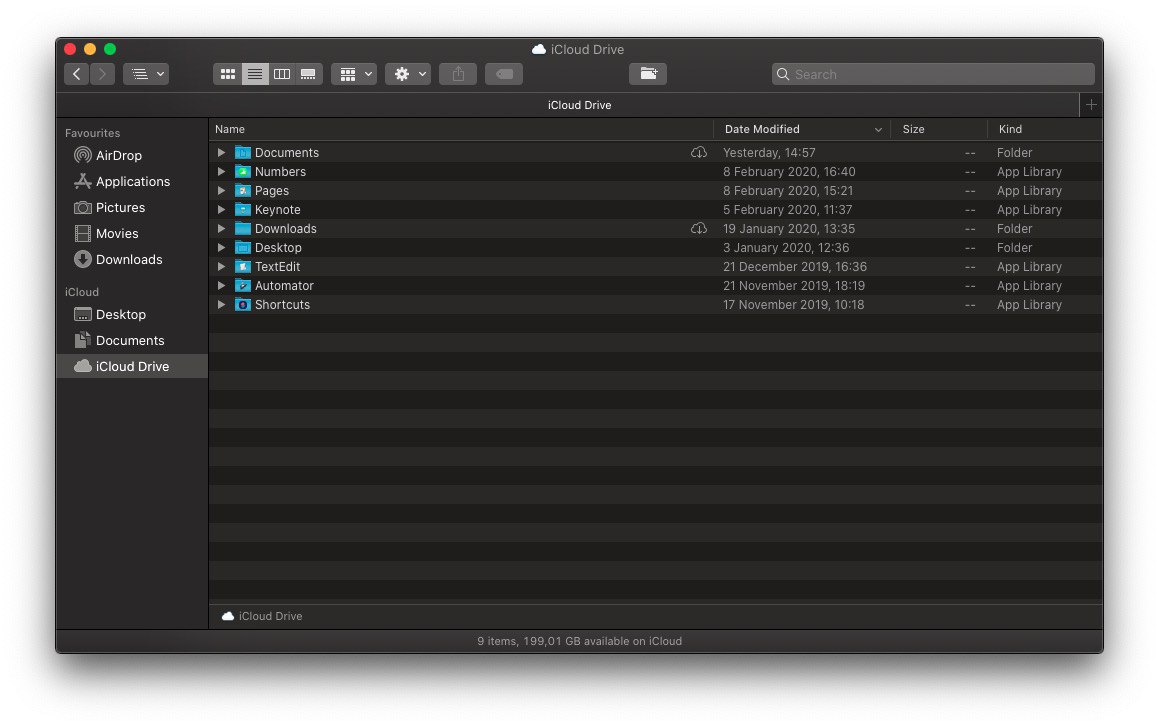Select the Keynote app library folder icon
1159x727 pixels.
[242, 210]
